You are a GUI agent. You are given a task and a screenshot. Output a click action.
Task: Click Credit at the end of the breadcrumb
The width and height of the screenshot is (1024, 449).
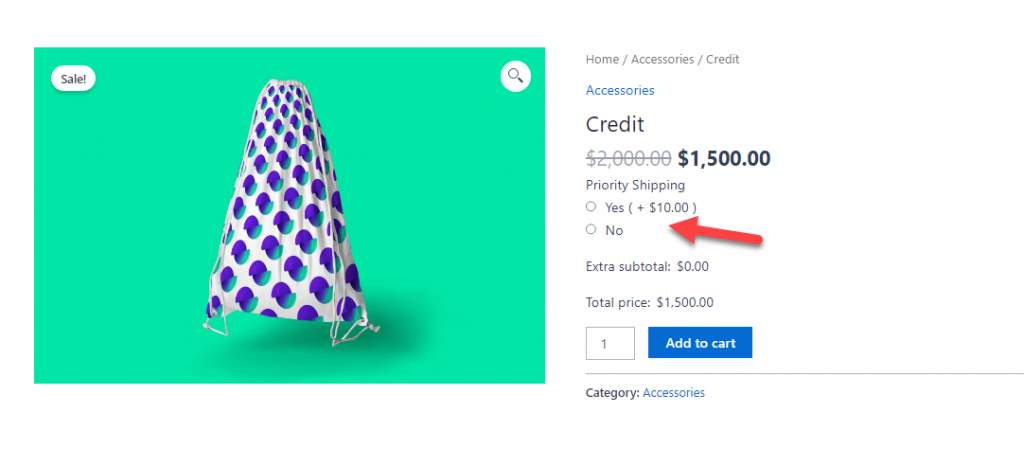(722, 59)
